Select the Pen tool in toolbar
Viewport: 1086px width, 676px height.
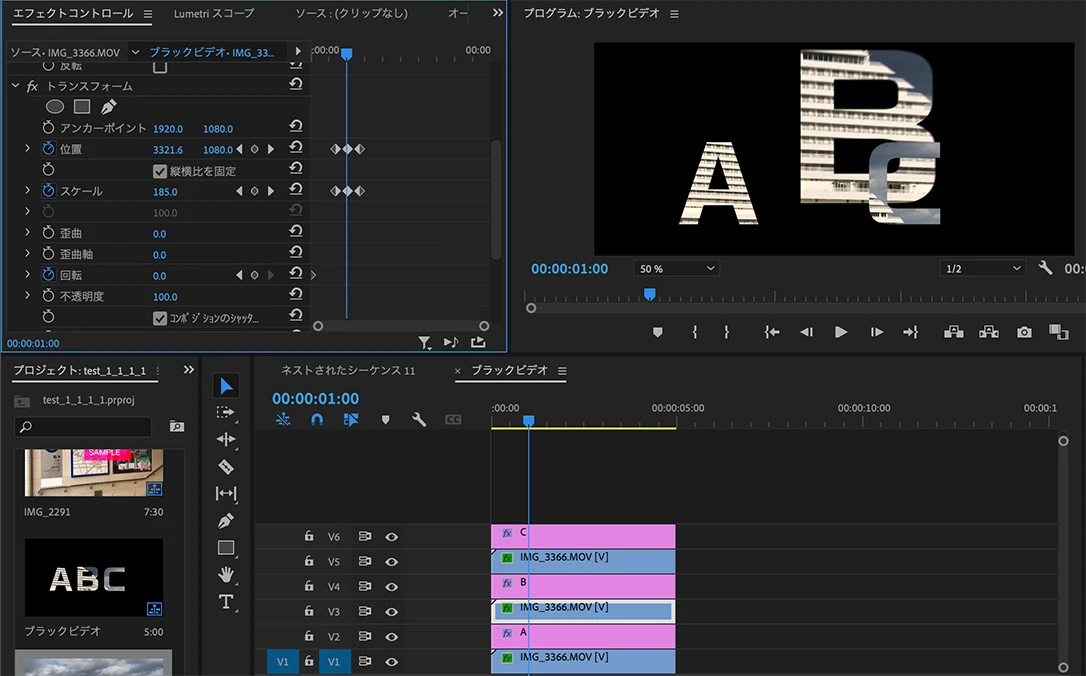coord(226,520)
